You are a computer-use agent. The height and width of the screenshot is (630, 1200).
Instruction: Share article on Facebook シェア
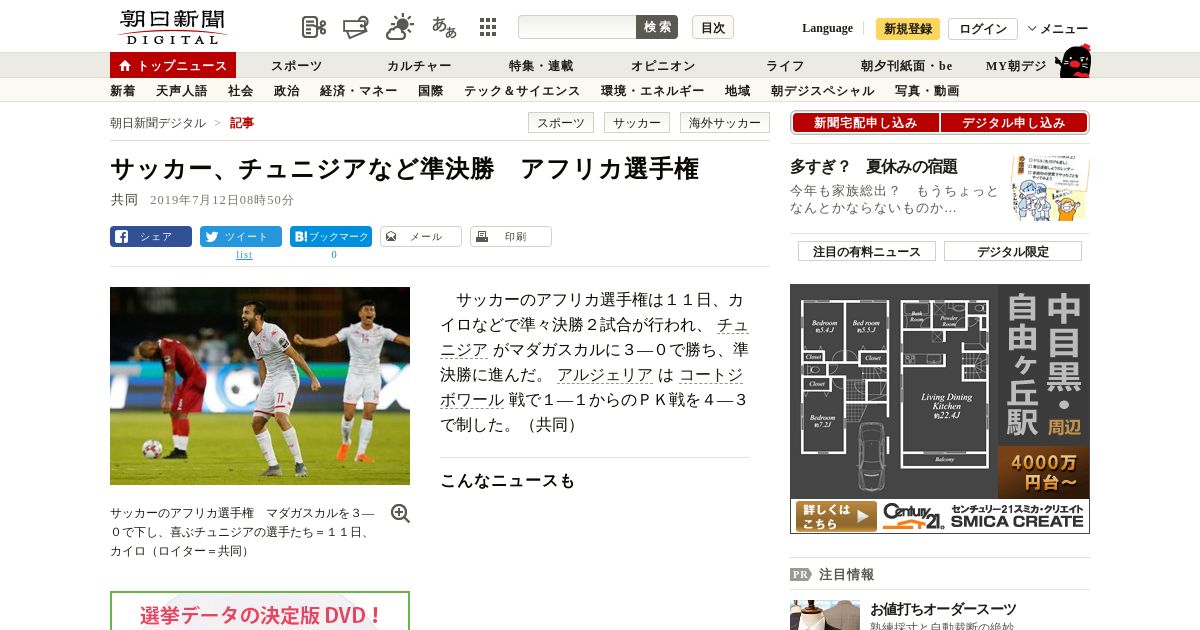(x=151, y=237)
